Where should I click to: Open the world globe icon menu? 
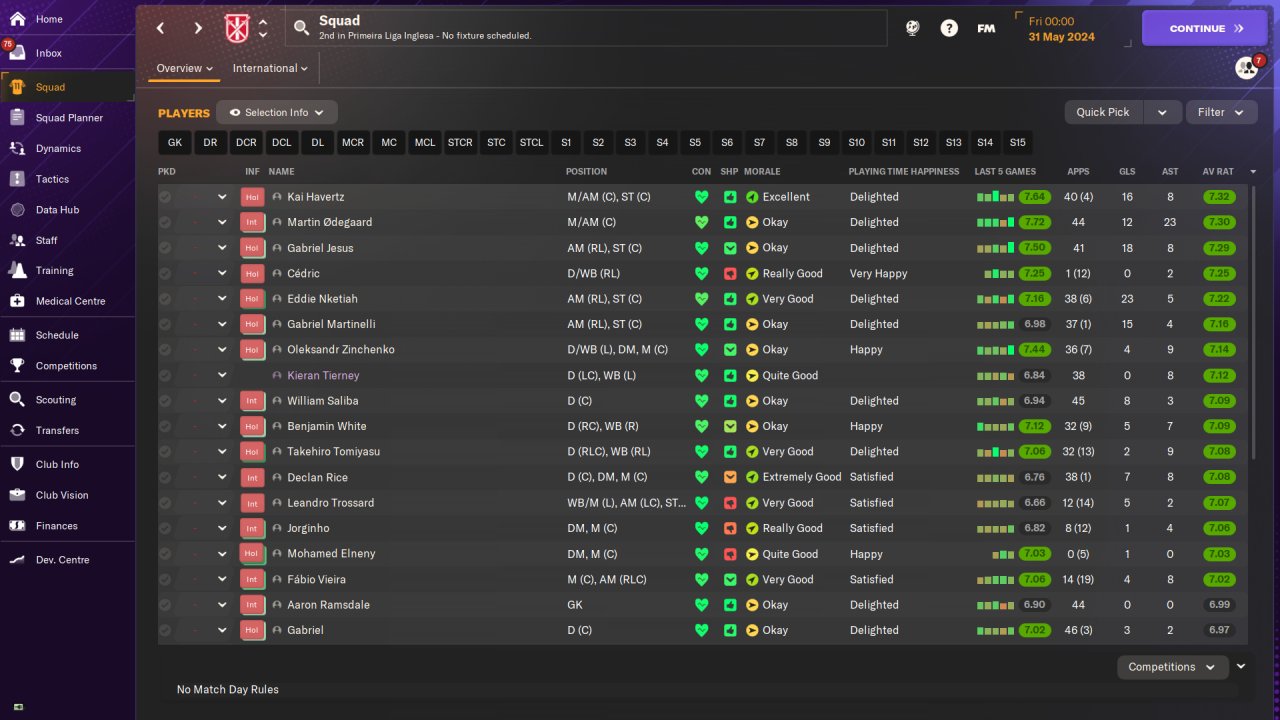coord(912,28)
